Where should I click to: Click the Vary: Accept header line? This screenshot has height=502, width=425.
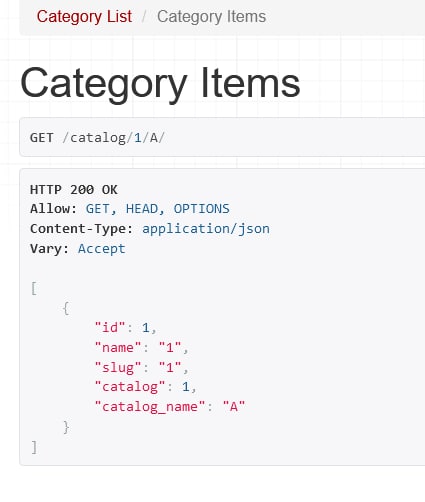pyautogui.click(x=78, y=249)
